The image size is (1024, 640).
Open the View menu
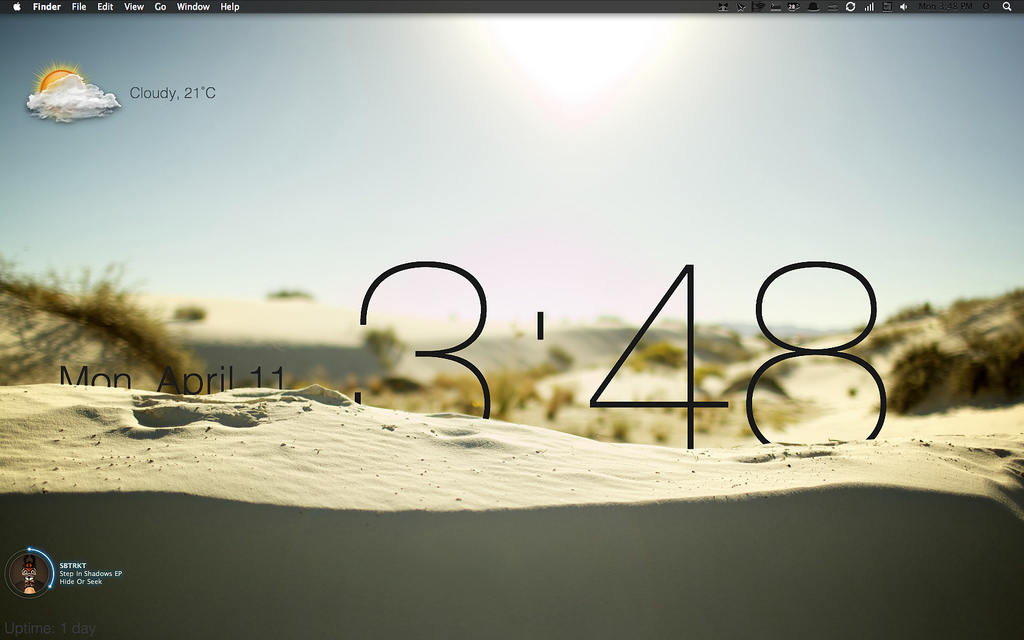coord(134,7)
